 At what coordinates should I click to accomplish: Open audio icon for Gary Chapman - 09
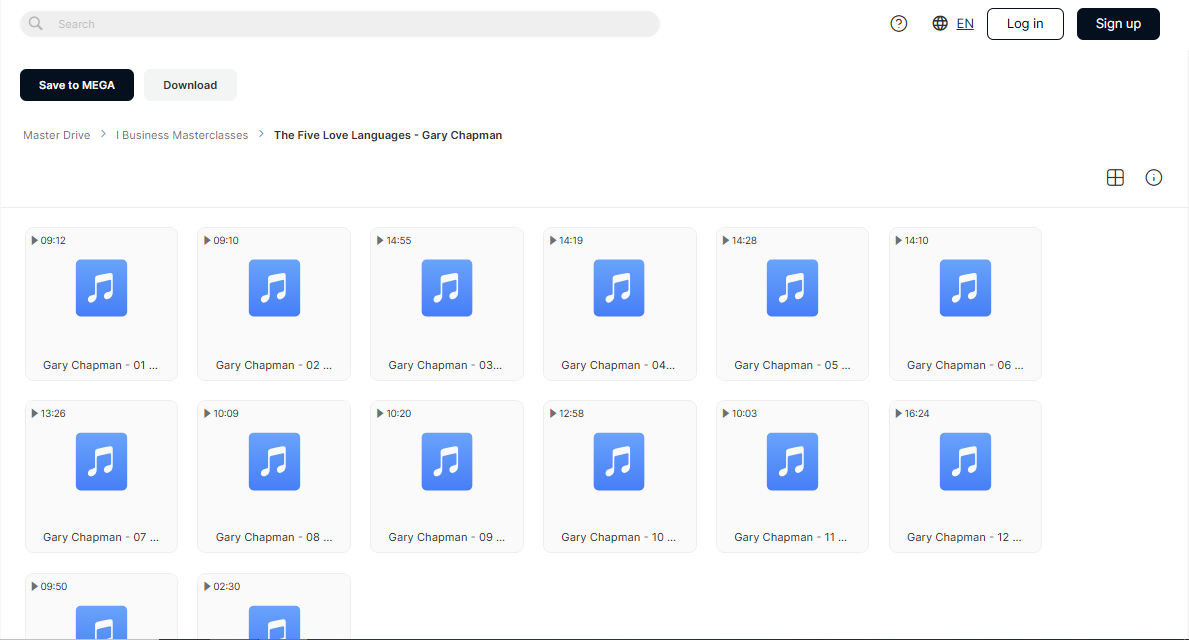tap(447, 461)
